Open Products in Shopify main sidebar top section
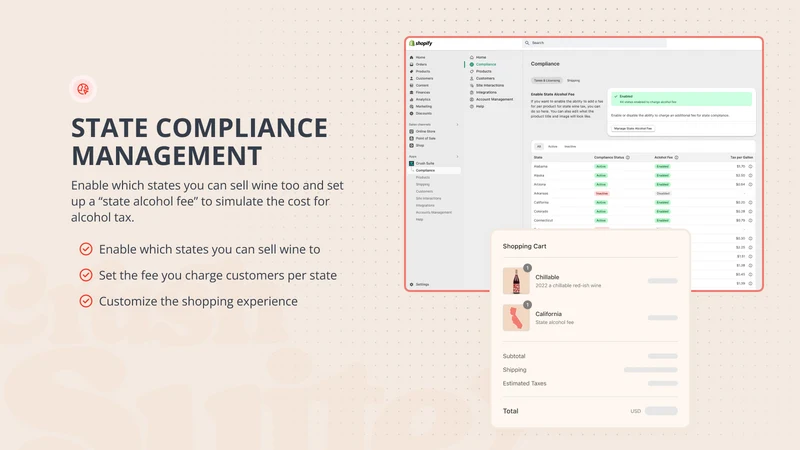 click(422, 71)
